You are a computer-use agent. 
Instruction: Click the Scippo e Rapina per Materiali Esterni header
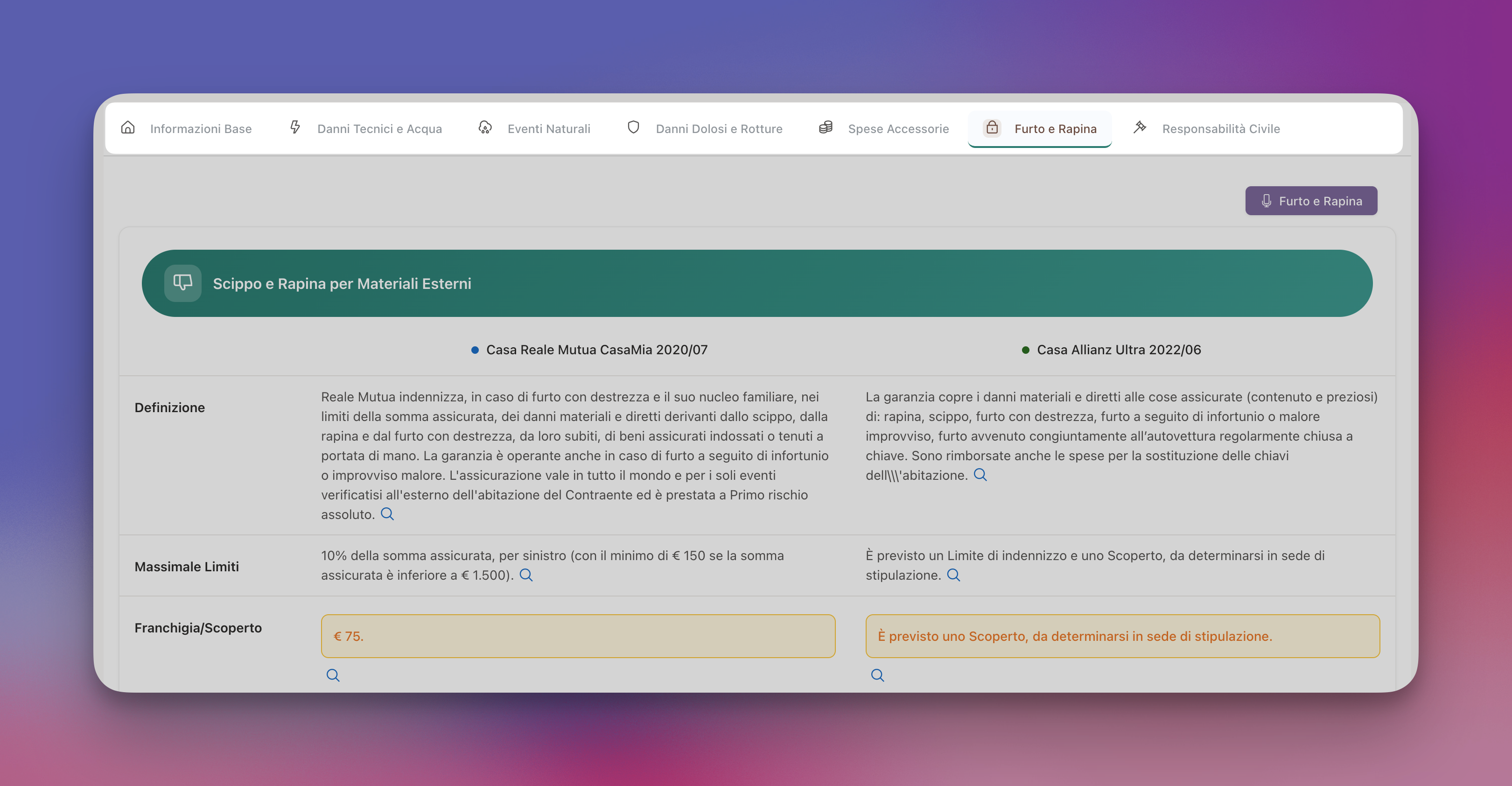pyautogui.click(x=342, y=283)
